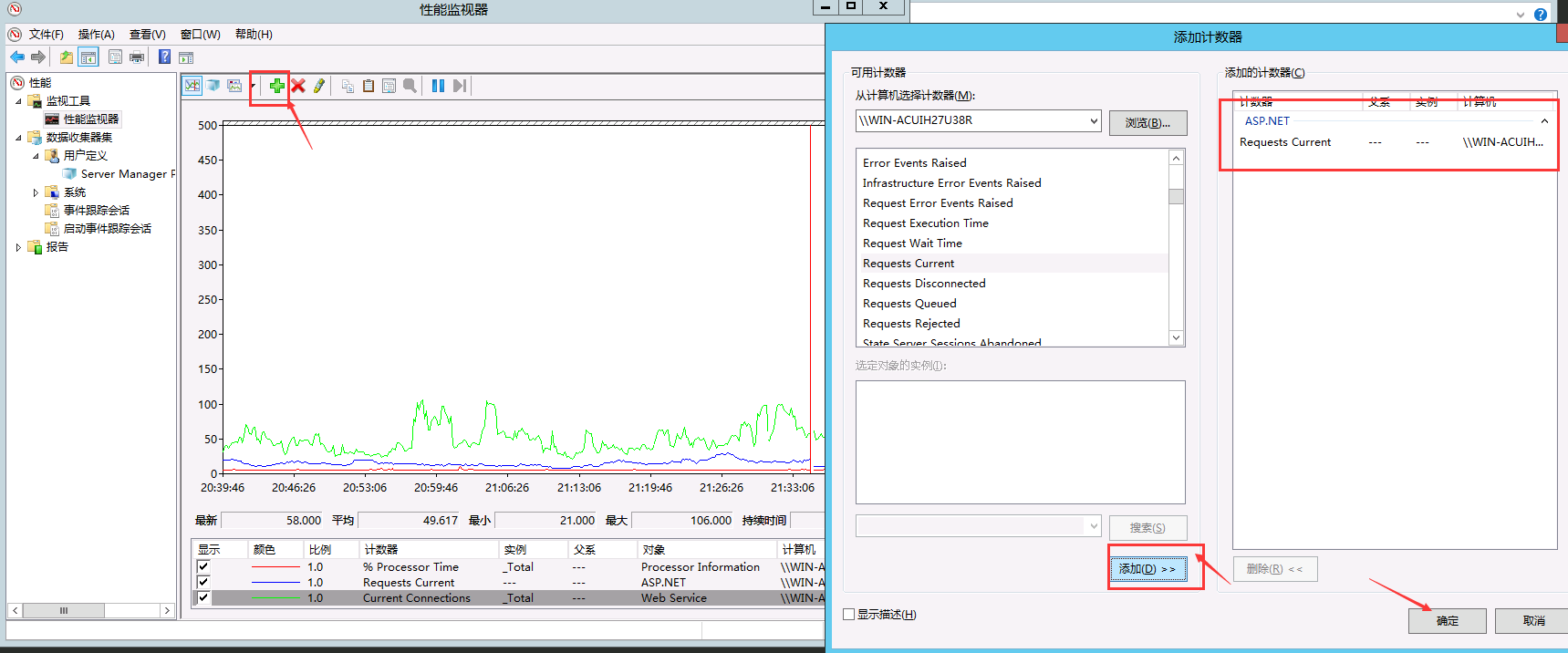Screen dimensions: 1568x653
Task: Click the red X delete counter icon
Action: (298, 86)
